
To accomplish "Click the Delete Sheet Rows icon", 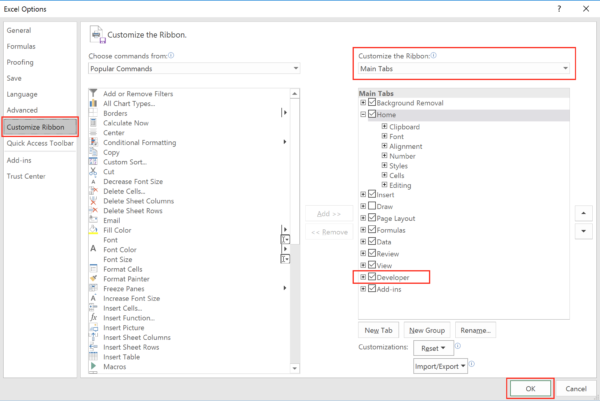I will point(93,210).
